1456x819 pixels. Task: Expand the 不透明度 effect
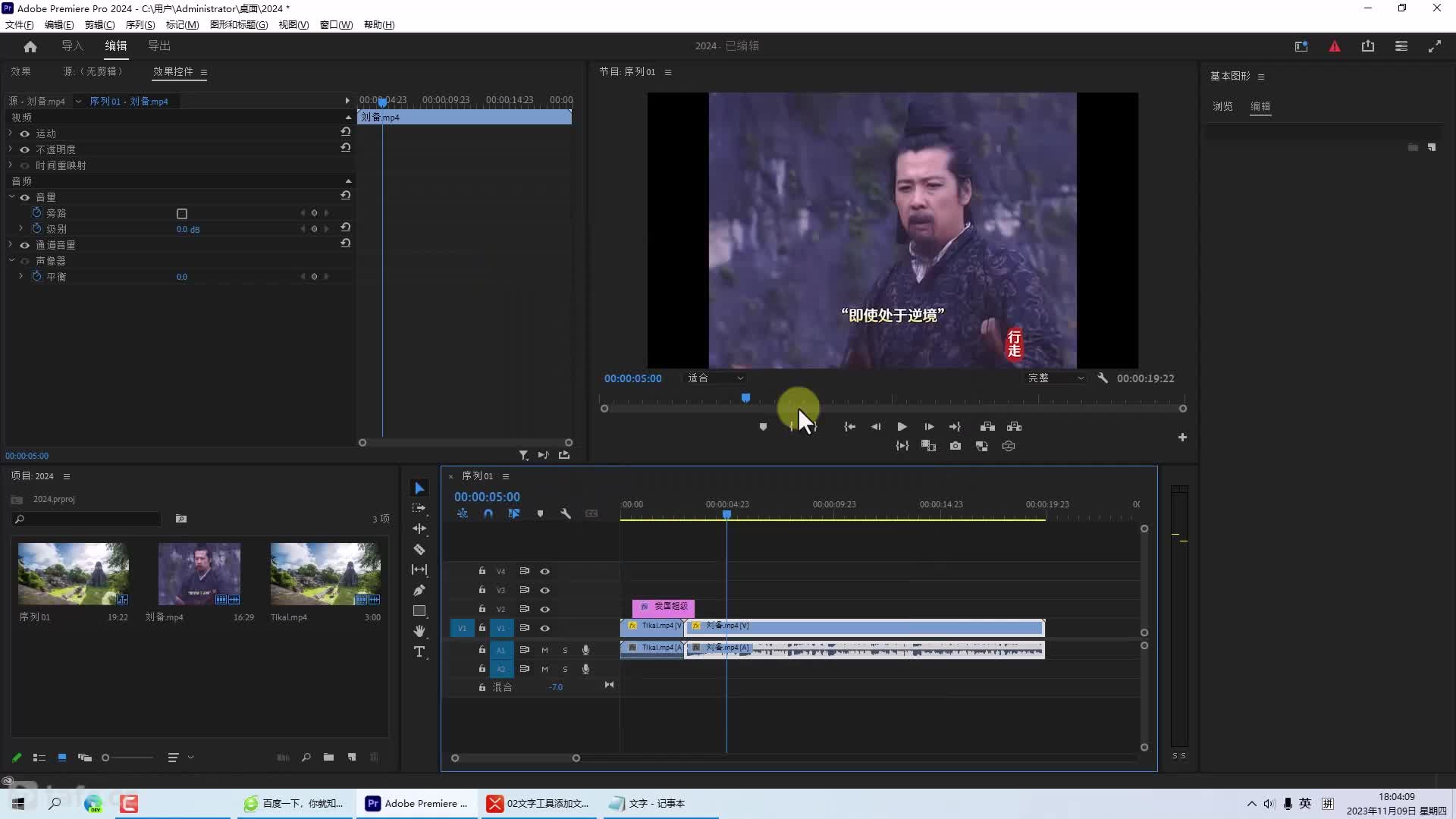tap(11, 149)
